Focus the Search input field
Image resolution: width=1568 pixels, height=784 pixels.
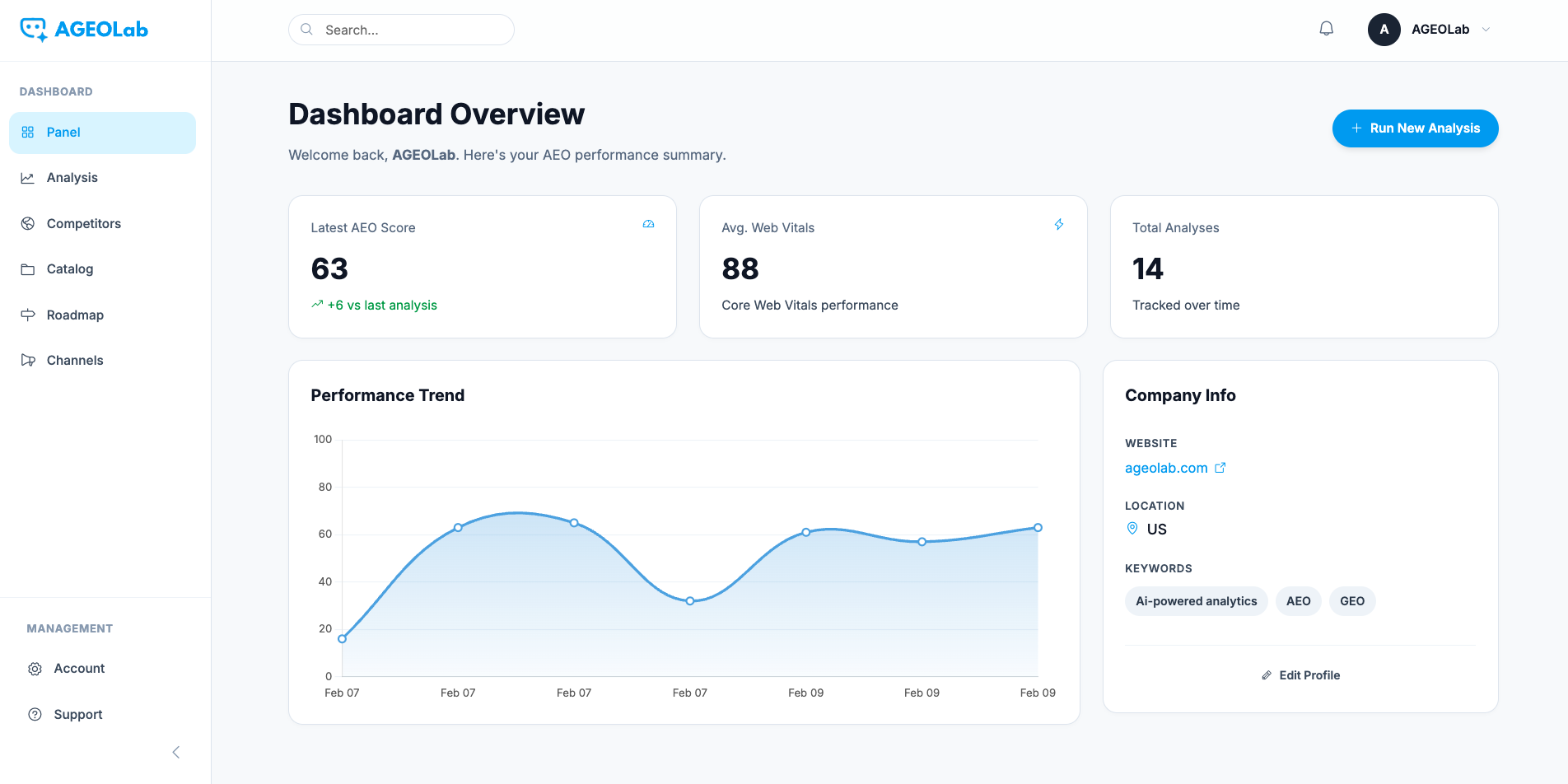[412, 30]
